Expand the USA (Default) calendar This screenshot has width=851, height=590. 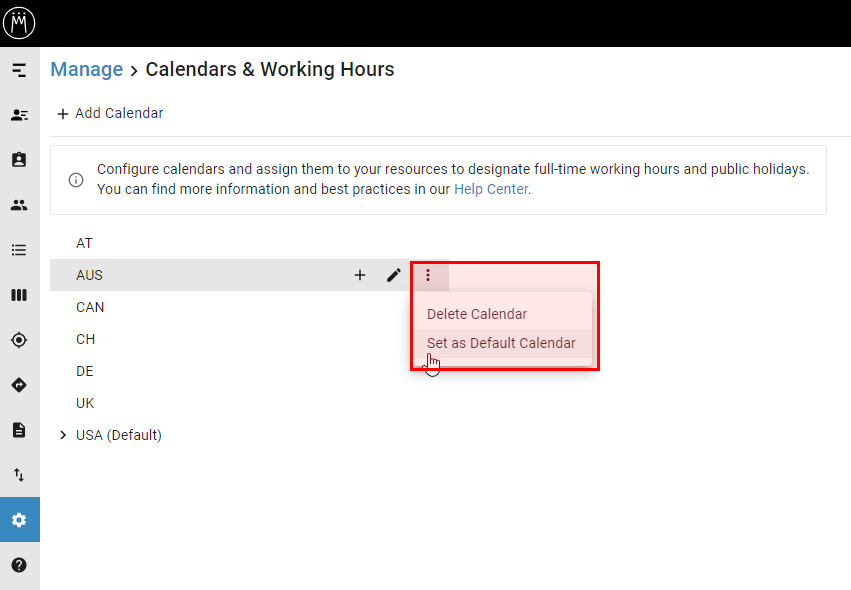[x=63, y=435]
